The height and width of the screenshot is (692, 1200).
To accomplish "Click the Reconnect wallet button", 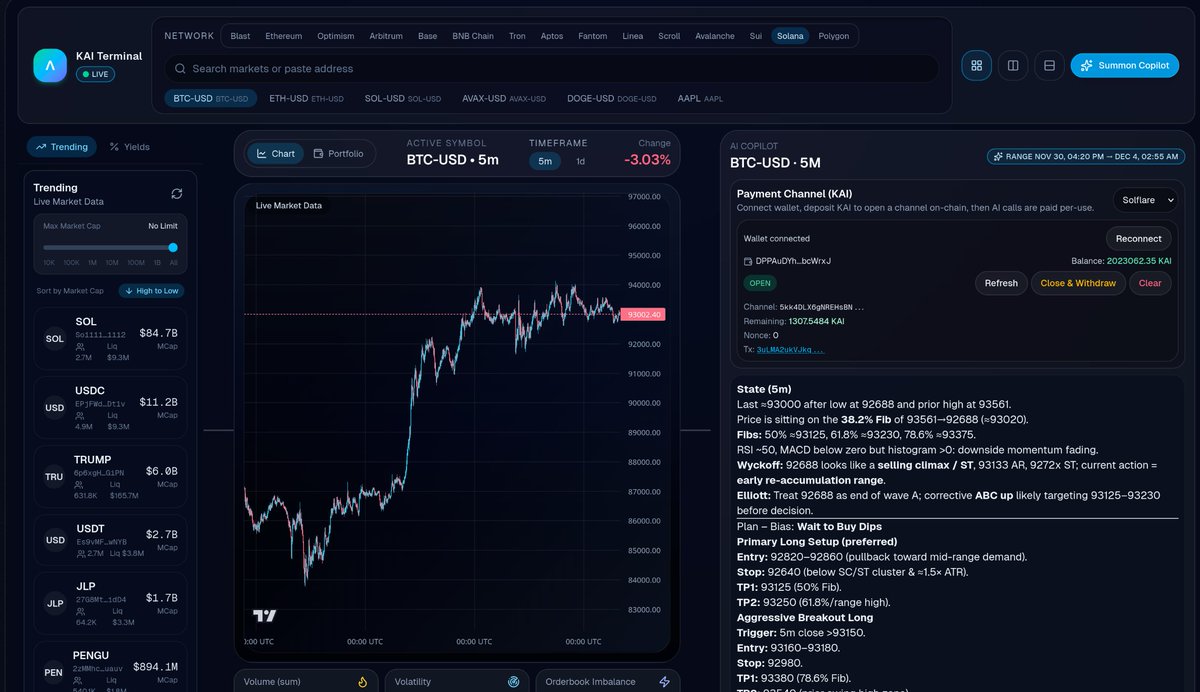I will 1139,239.
